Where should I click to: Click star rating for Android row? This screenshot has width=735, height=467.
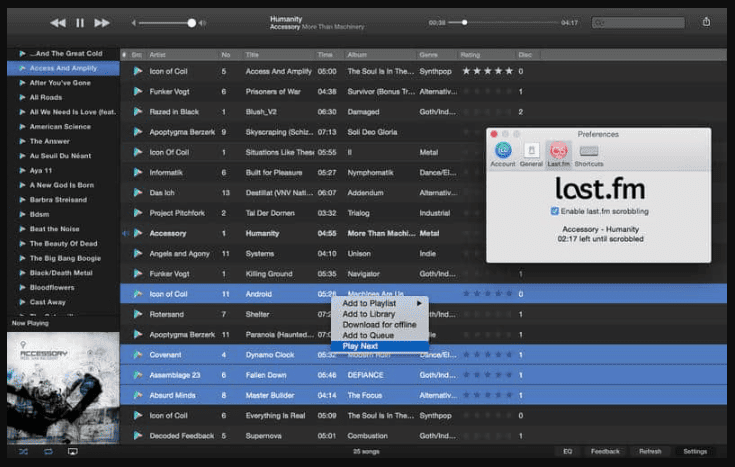click(488, 294)
